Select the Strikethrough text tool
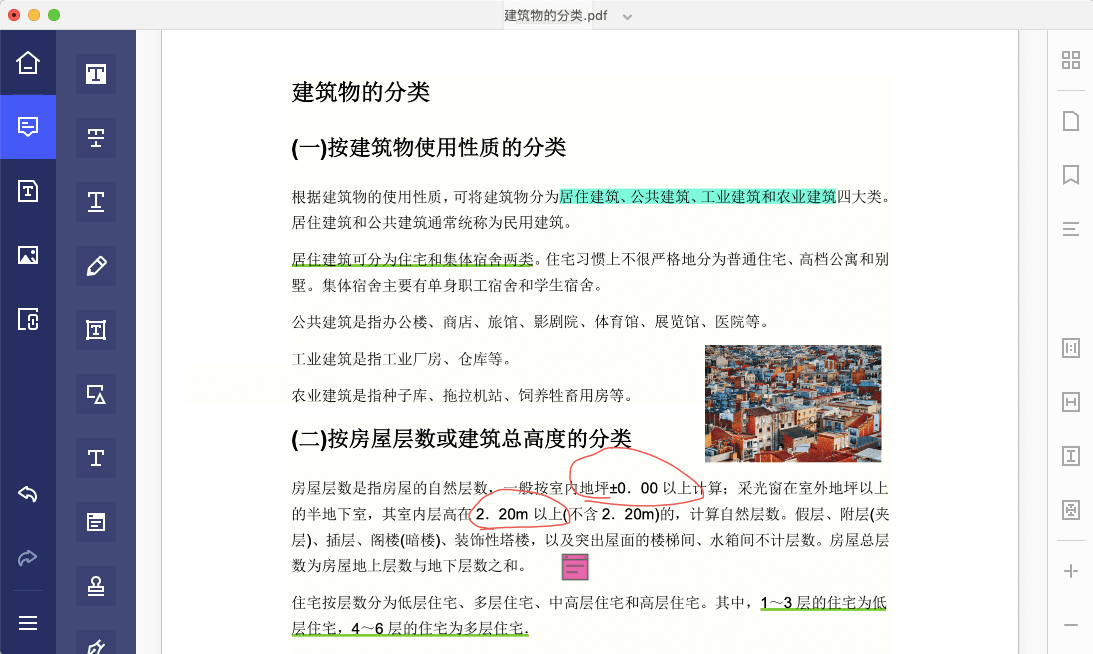The height and width of the screenshot is (654, 1093). click(x=96, y=137)
